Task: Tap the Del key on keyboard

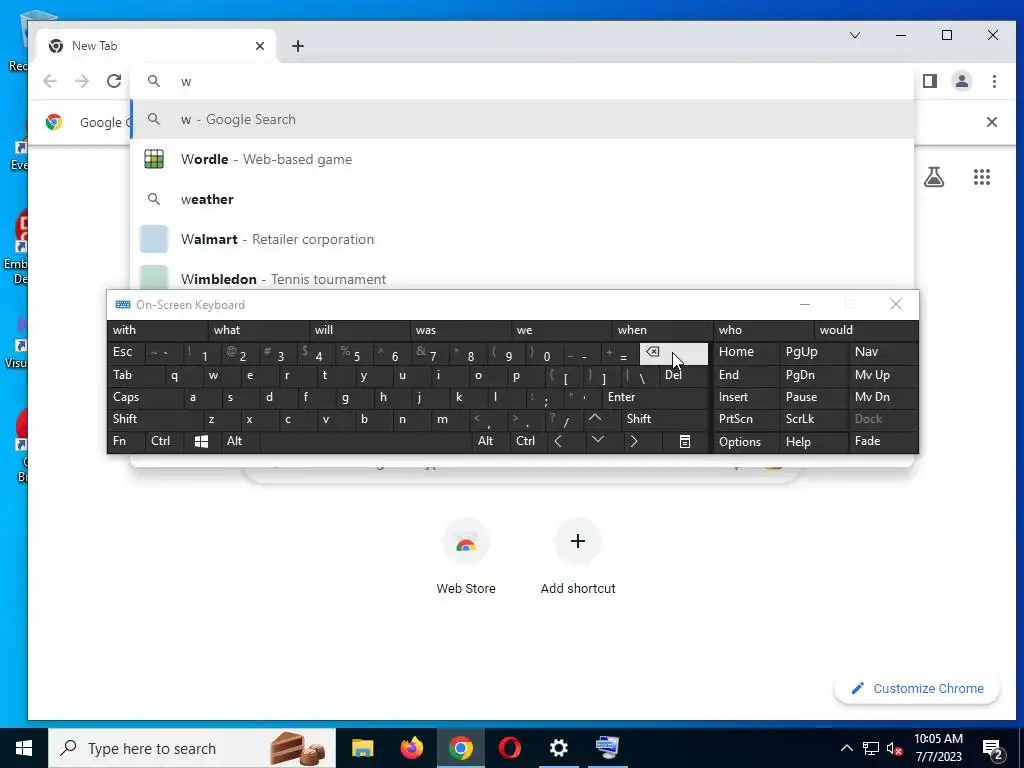Action: click(x=684, y=375)
